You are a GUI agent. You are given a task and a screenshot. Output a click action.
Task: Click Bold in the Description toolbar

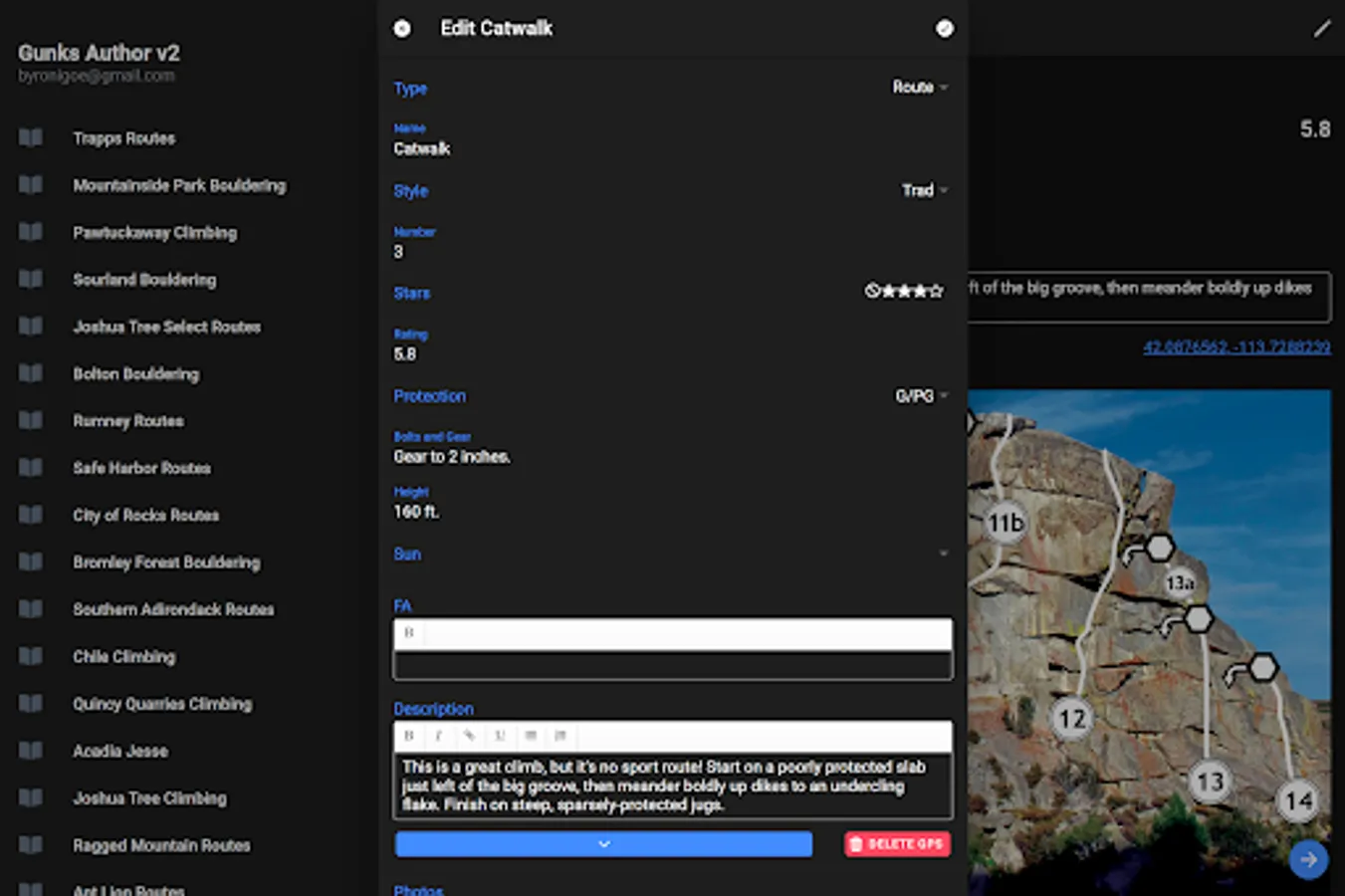point(409,736)
